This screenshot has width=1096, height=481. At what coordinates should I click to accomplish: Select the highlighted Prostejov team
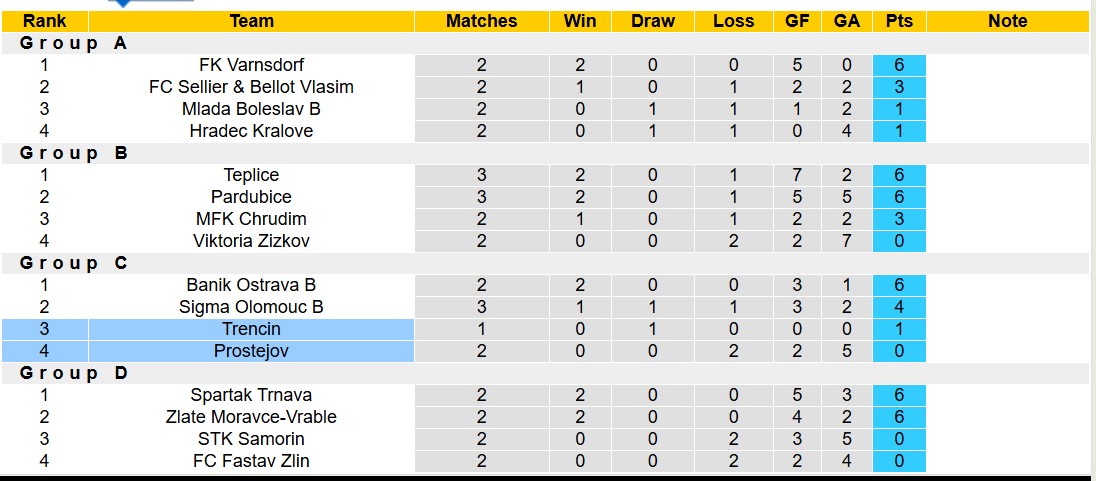pos(251,351)
